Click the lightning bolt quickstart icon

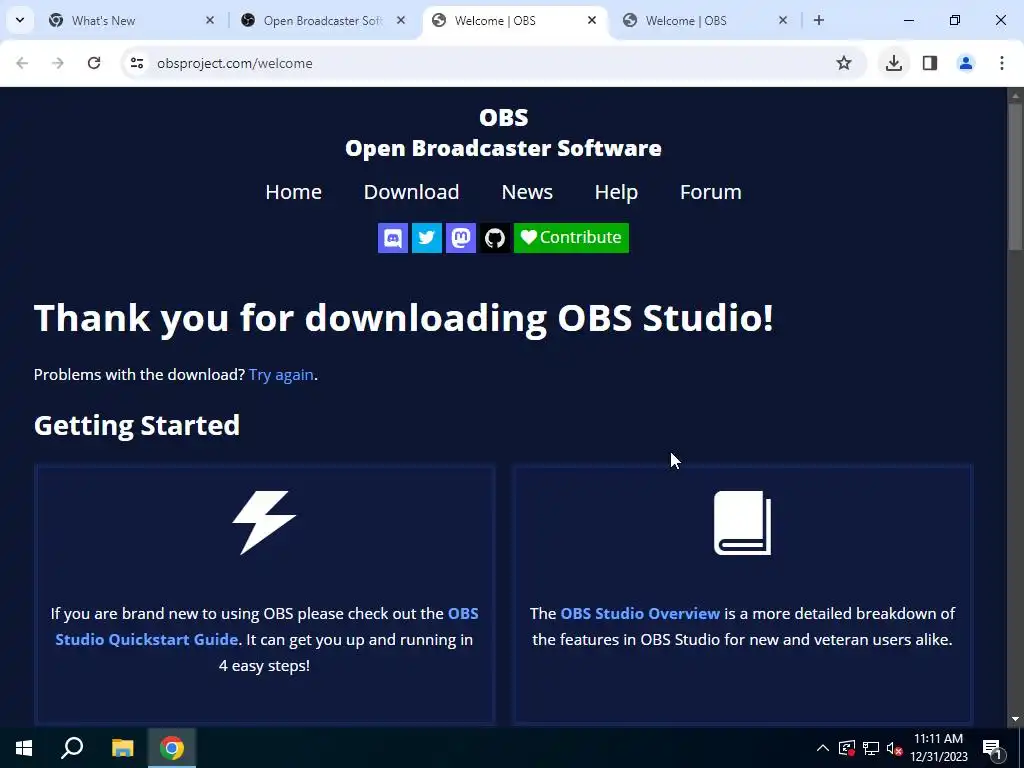(x=264, y=522)
